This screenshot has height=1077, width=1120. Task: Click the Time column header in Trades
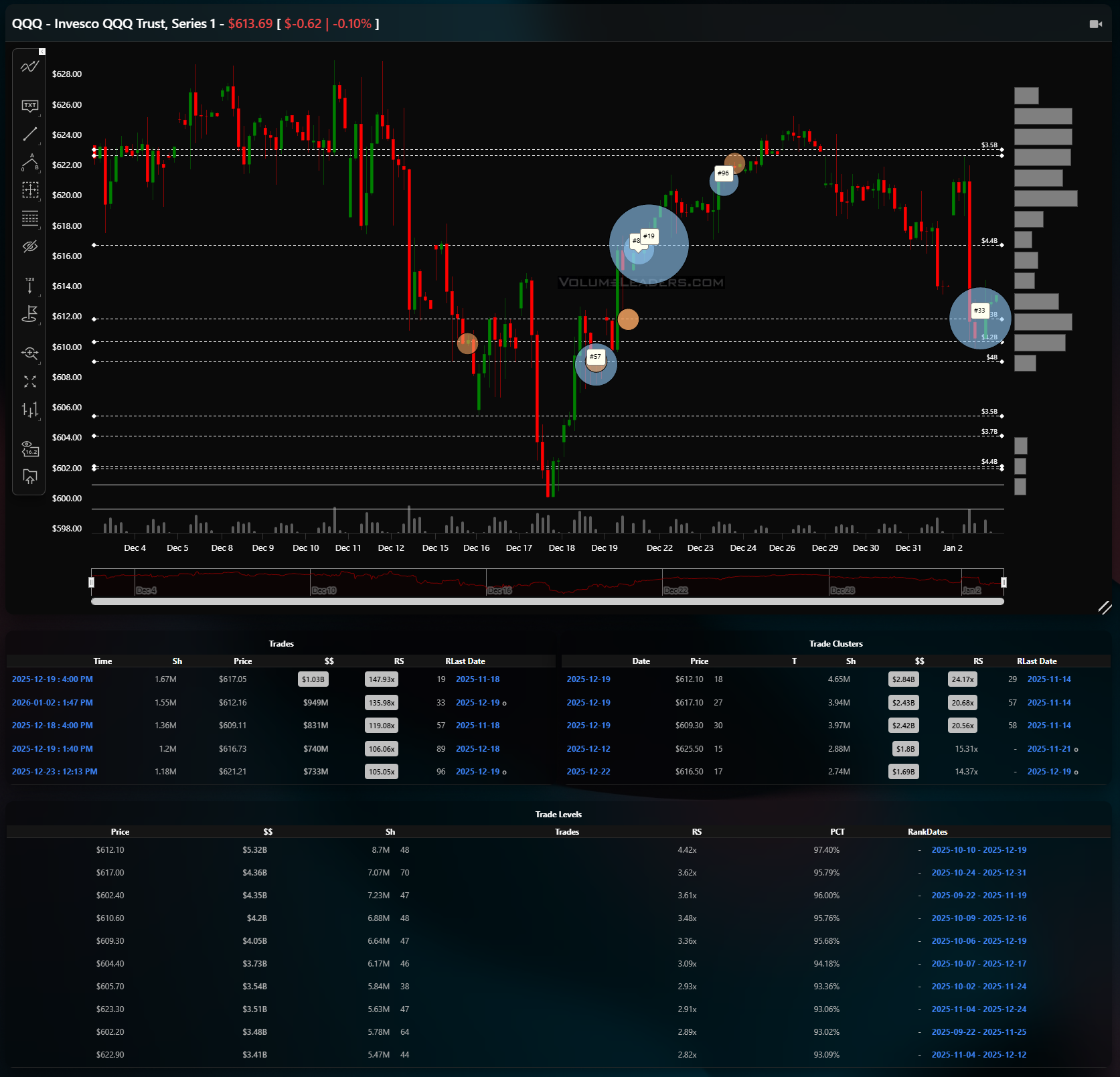(x=103, y=661)
